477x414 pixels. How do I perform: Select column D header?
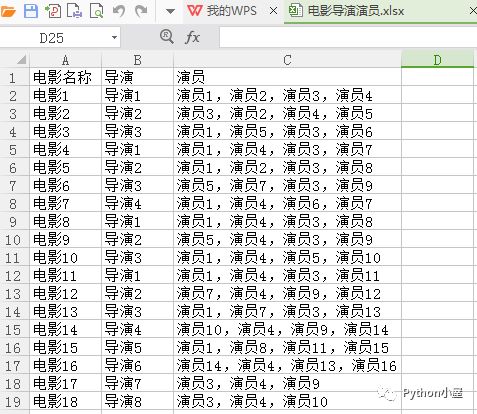(x=437, y=60)
